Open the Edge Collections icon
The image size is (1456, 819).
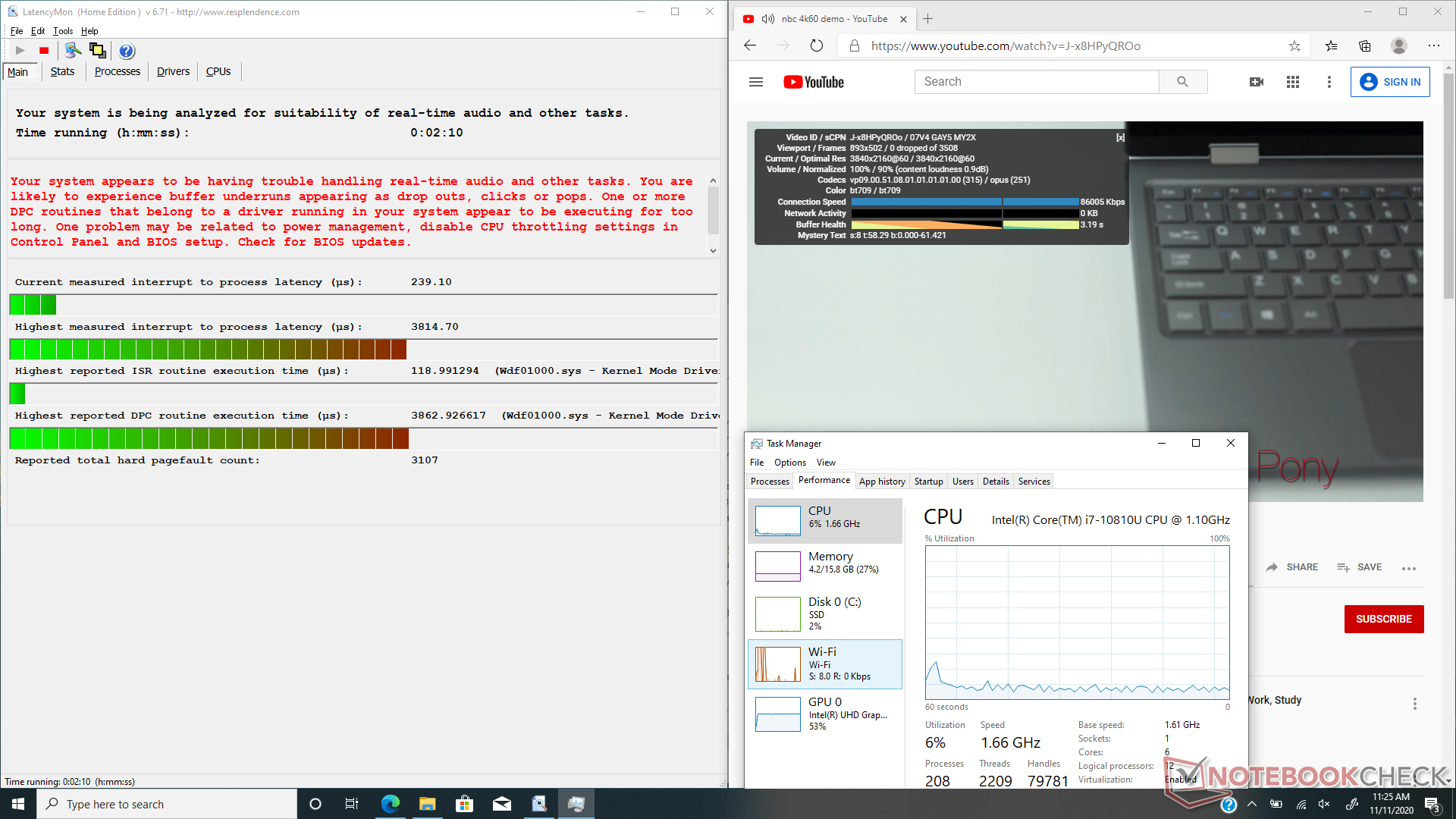[1365, 45]
